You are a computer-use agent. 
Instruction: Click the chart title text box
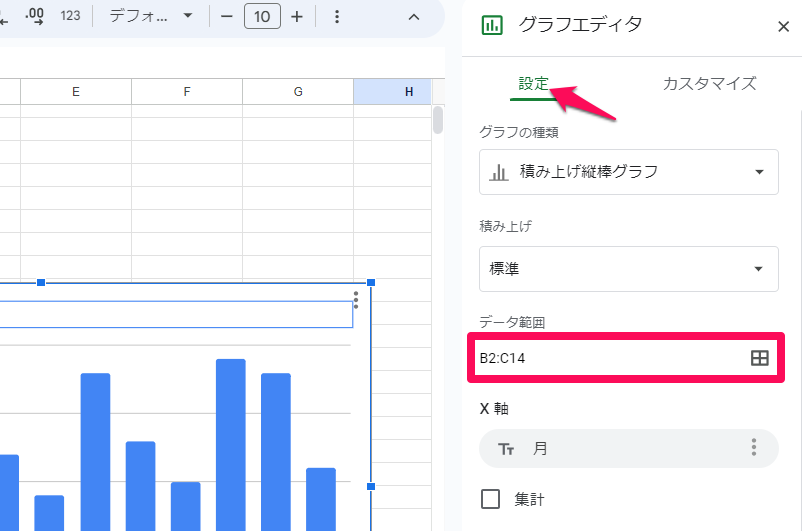tap(176, 314)
